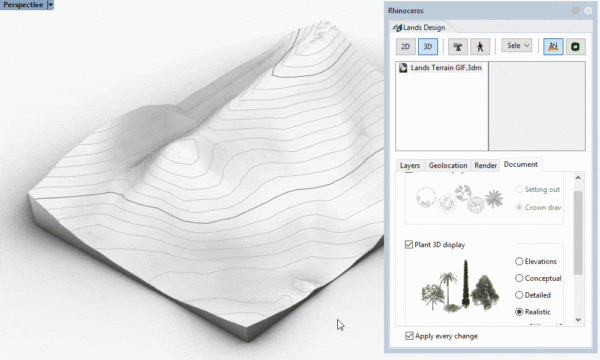Toggle the orange terrain icon

click(x=553, y=47)
